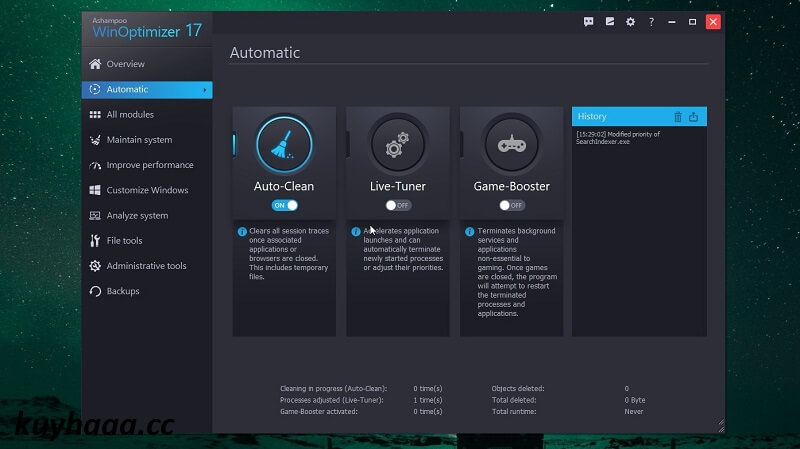Click the Live-Tuner info icon
Image resolution: width=800 pixels, height=449 pixels.
click(356, 232)
